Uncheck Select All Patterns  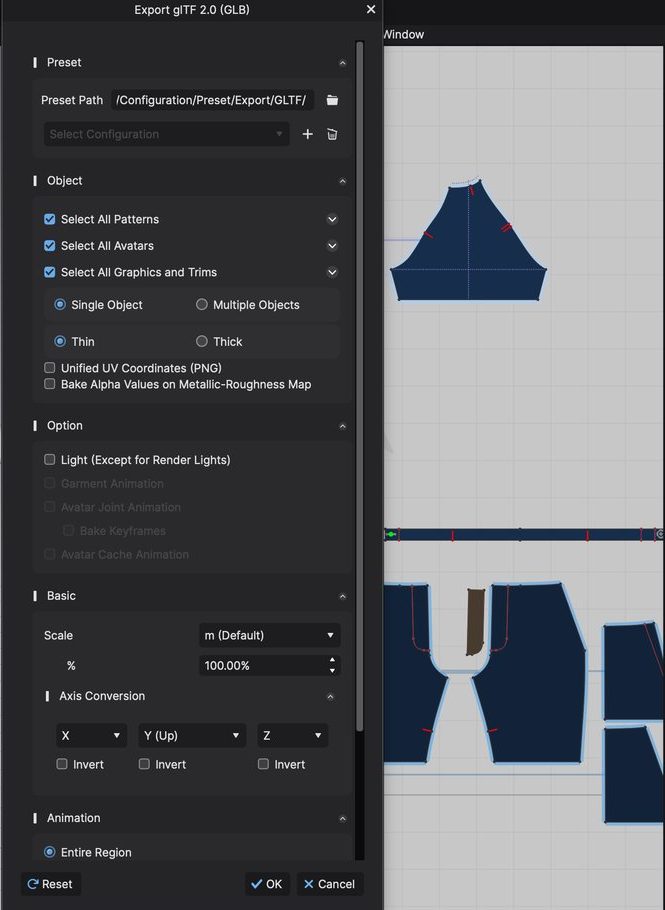[x=50, y=219]
